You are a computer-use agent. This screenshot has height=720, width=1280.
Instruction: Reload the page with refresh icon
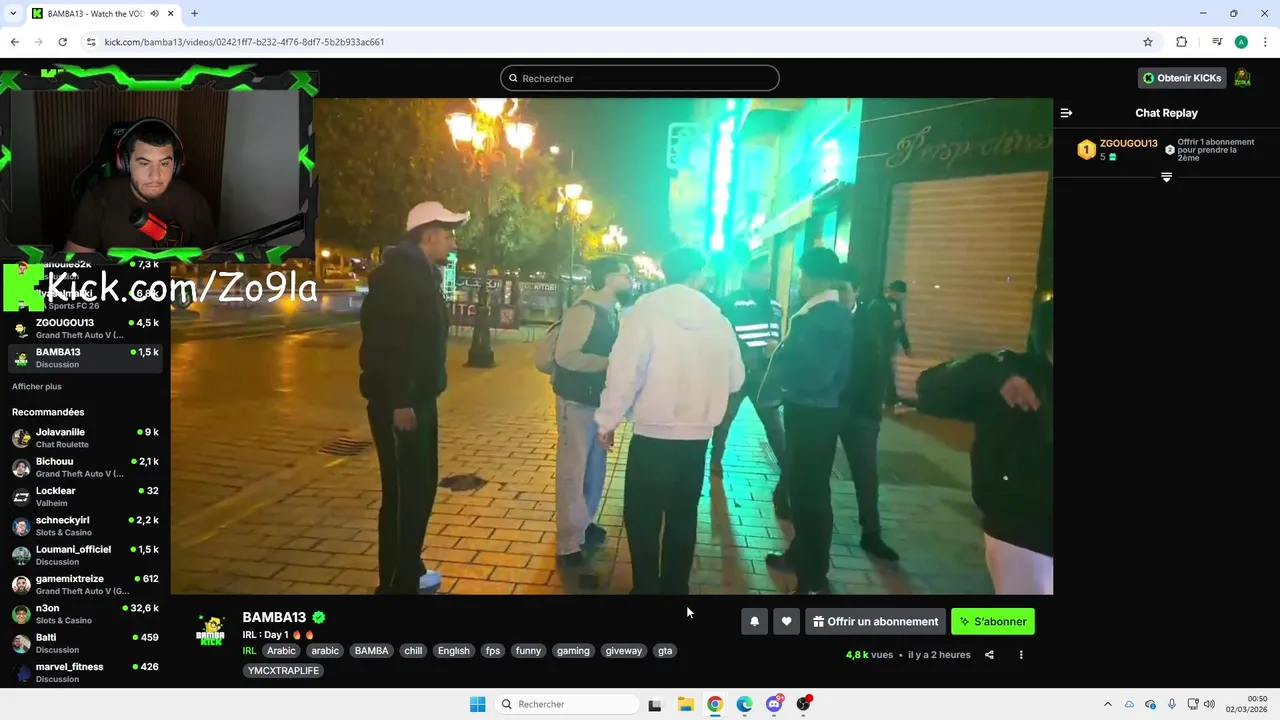pyautogui.click(x=62, y=42)
